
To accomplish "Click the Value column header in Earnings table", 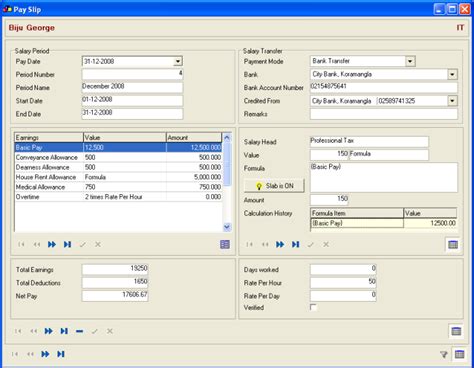I will point(125,137).
